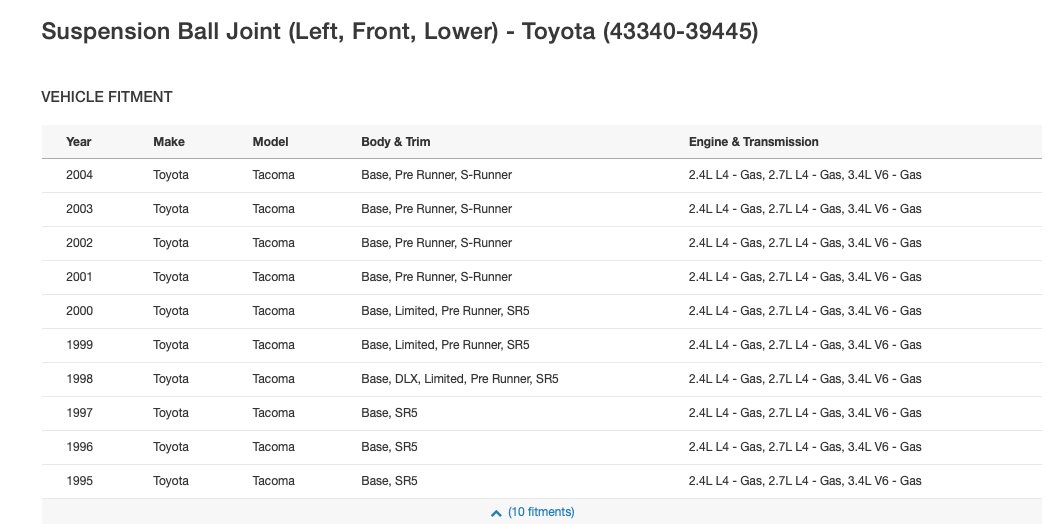1047x524 pixels.
Task: Click Body & Trim cell in 2004 row
Action: (437, 175)
